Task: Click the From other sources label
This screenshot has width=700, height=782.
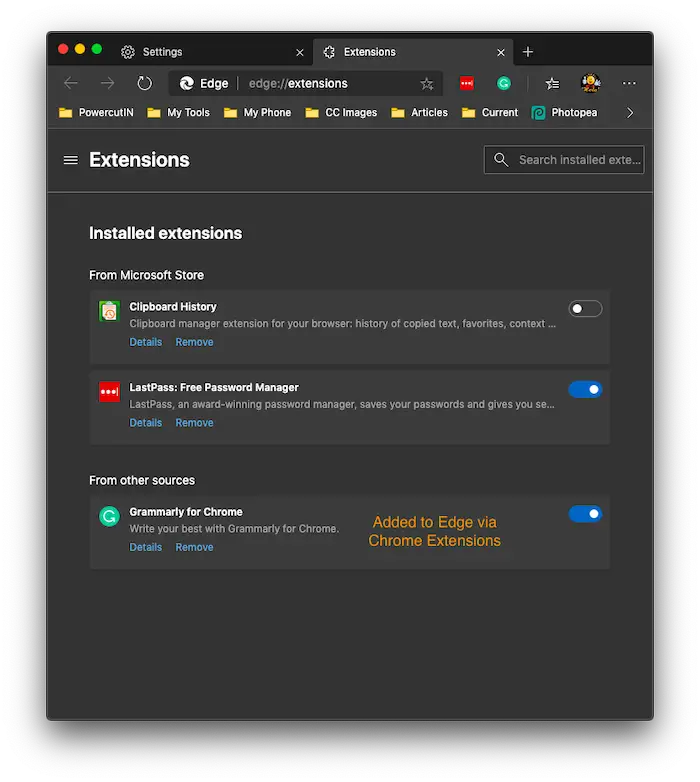Action: point(142,480)
